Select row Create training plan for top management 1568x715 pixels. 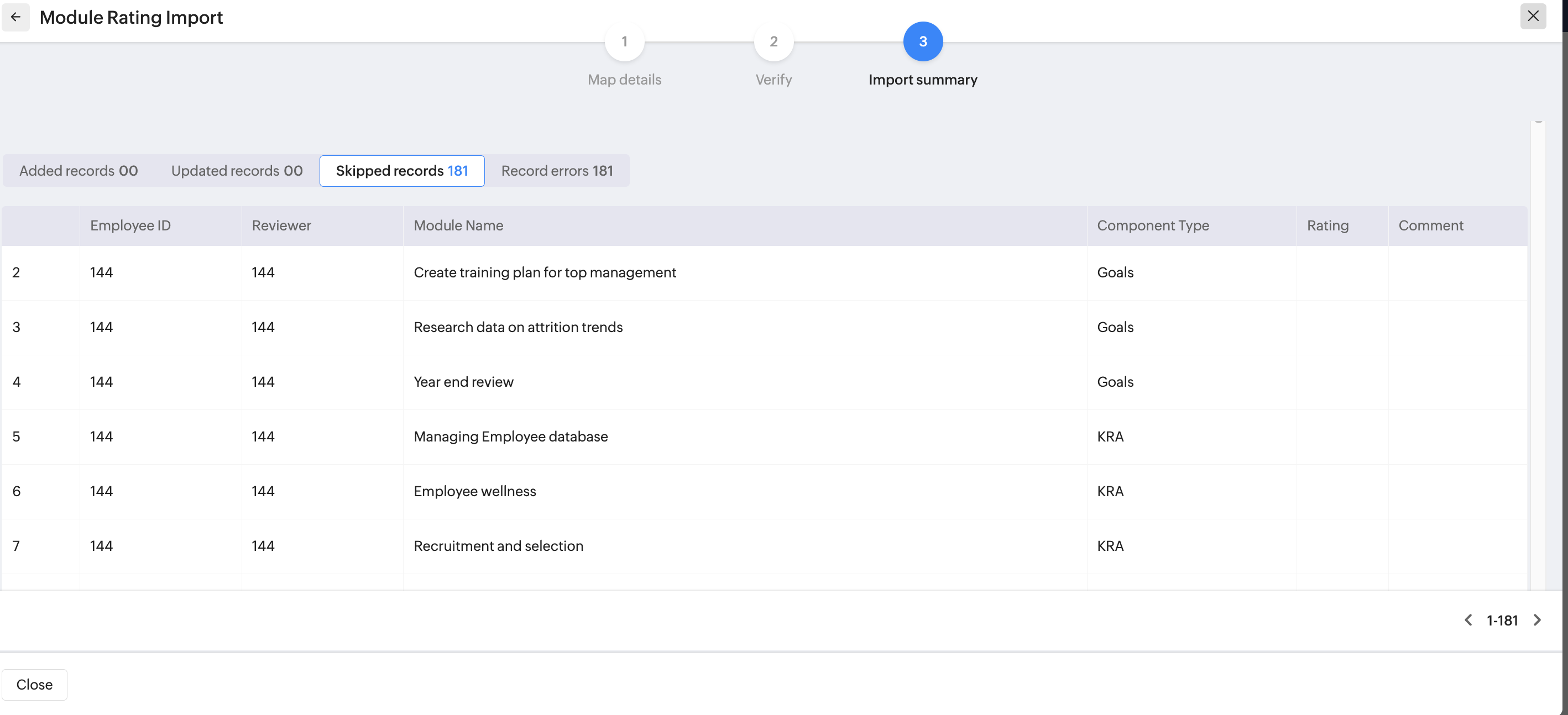pos(544,272)
